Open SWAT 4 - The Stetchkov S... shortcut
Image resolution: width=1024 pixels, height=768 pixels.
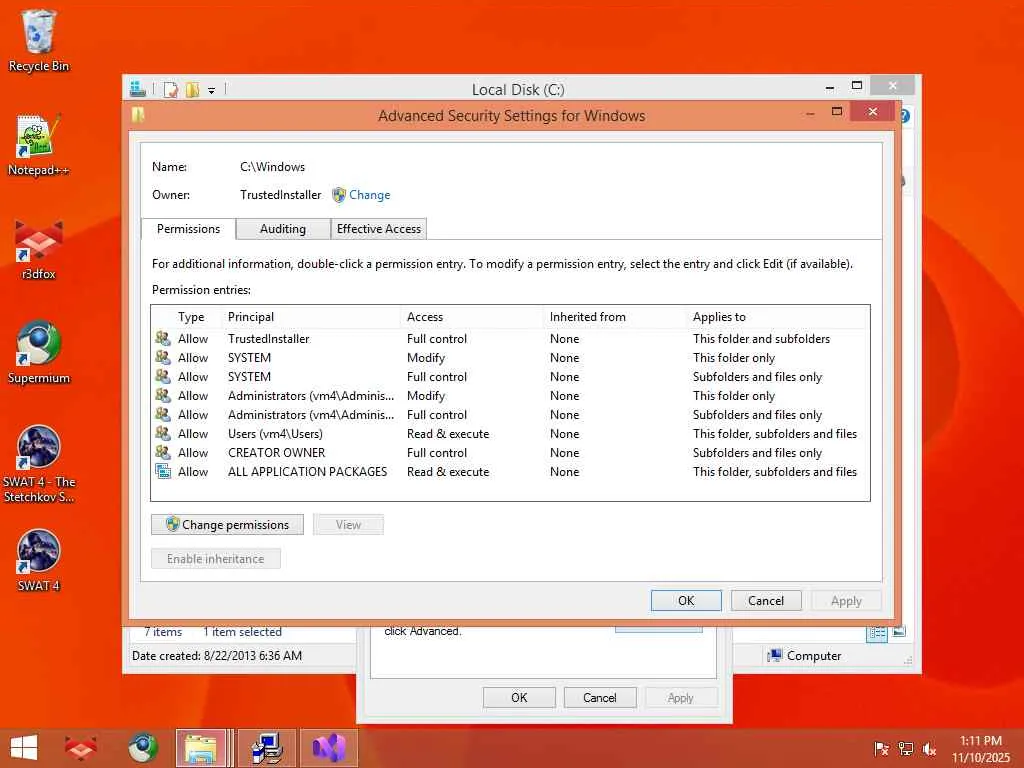click(x=39, y=464)
